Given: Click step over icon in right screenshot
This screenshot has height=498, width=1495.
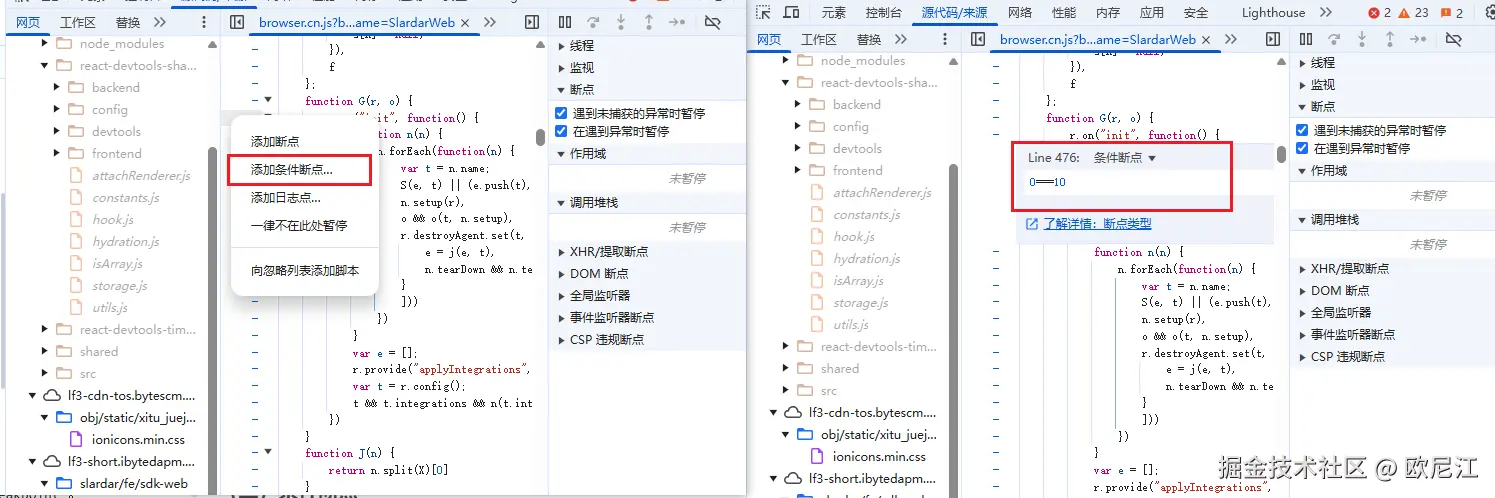Looking at the screenshot, I should click(x=1335, y=39).
